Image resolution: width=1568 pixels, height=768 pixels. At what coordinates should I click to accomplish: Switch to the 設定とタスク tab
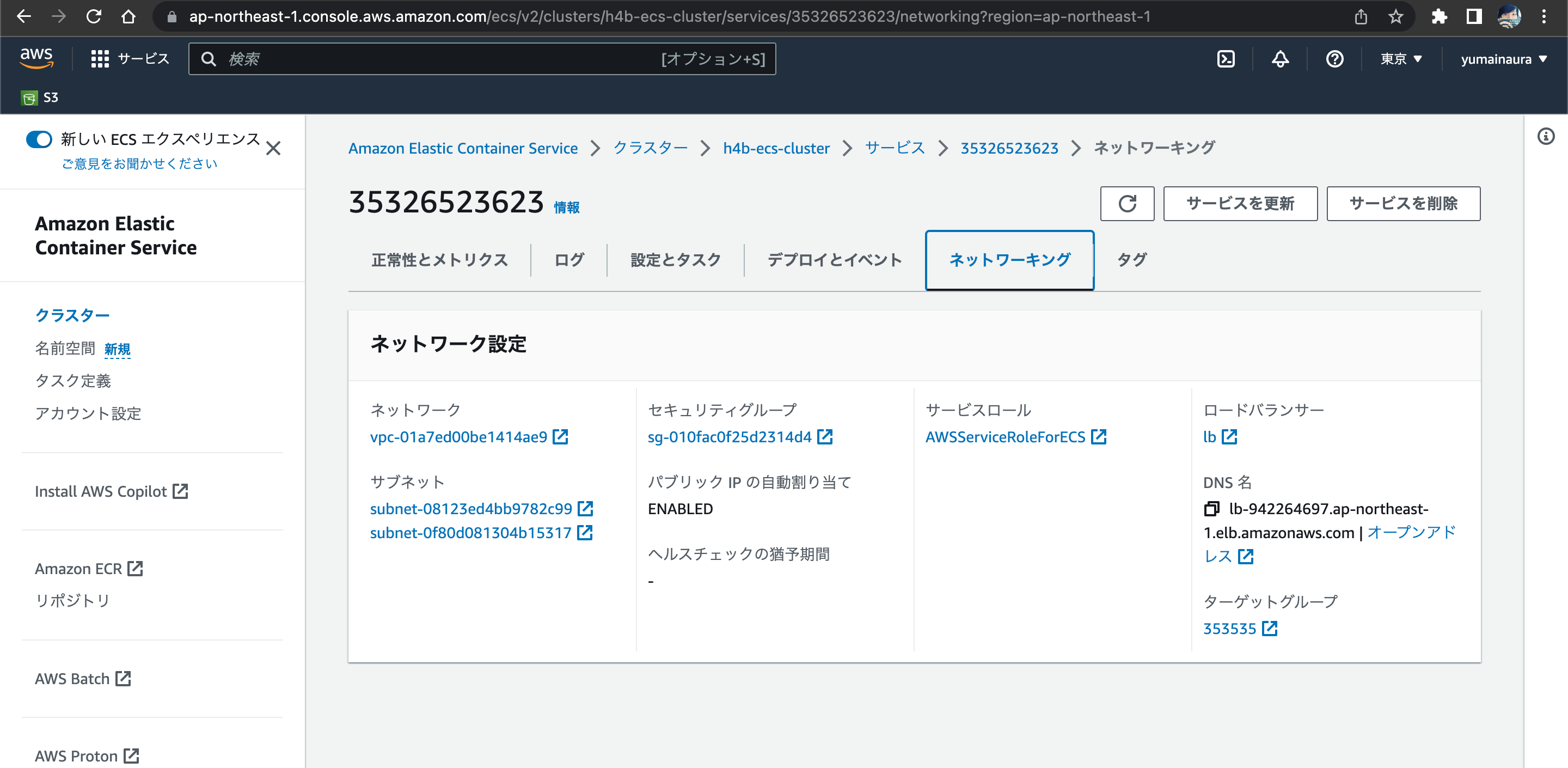pos(676,260)
